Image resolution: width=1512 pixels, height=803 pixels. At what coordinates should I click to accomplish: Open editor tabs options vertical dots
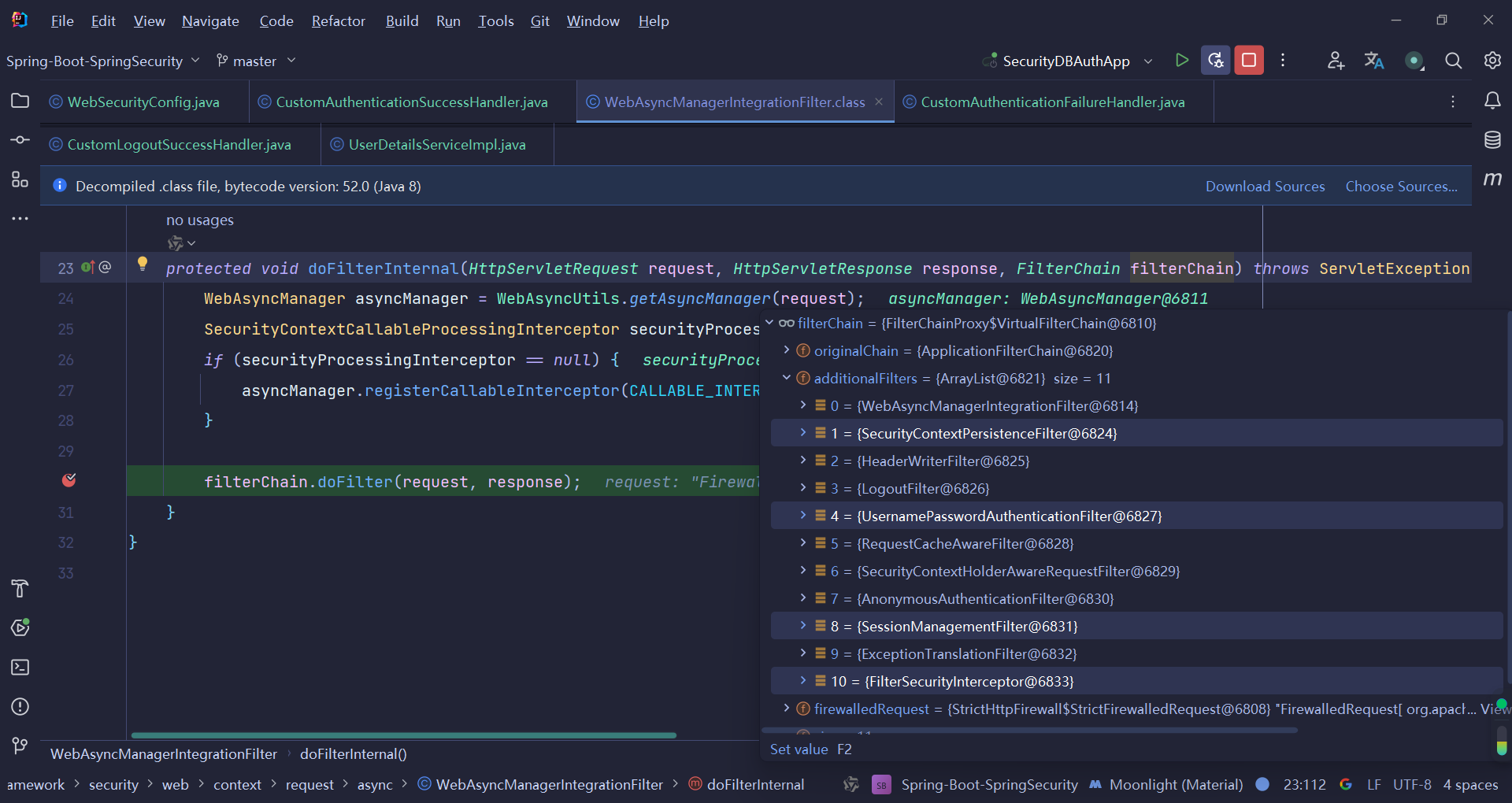pos(1453,102)
